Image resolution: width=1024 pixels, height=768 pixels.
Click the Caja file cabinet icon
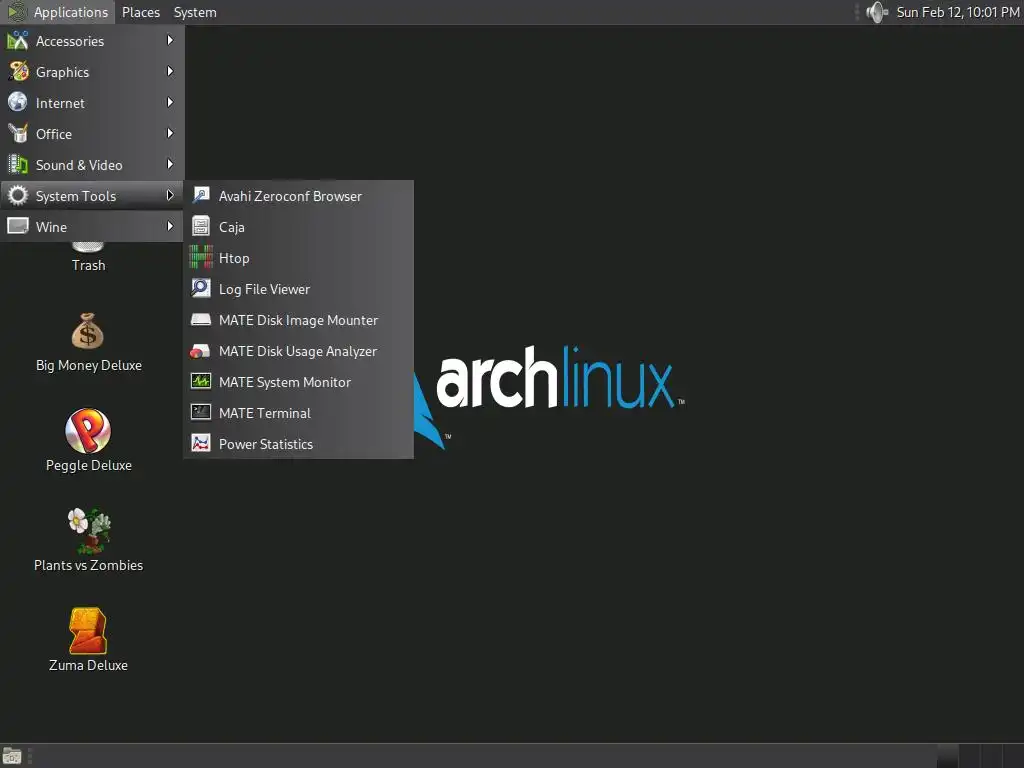click(x=201, y=227)
